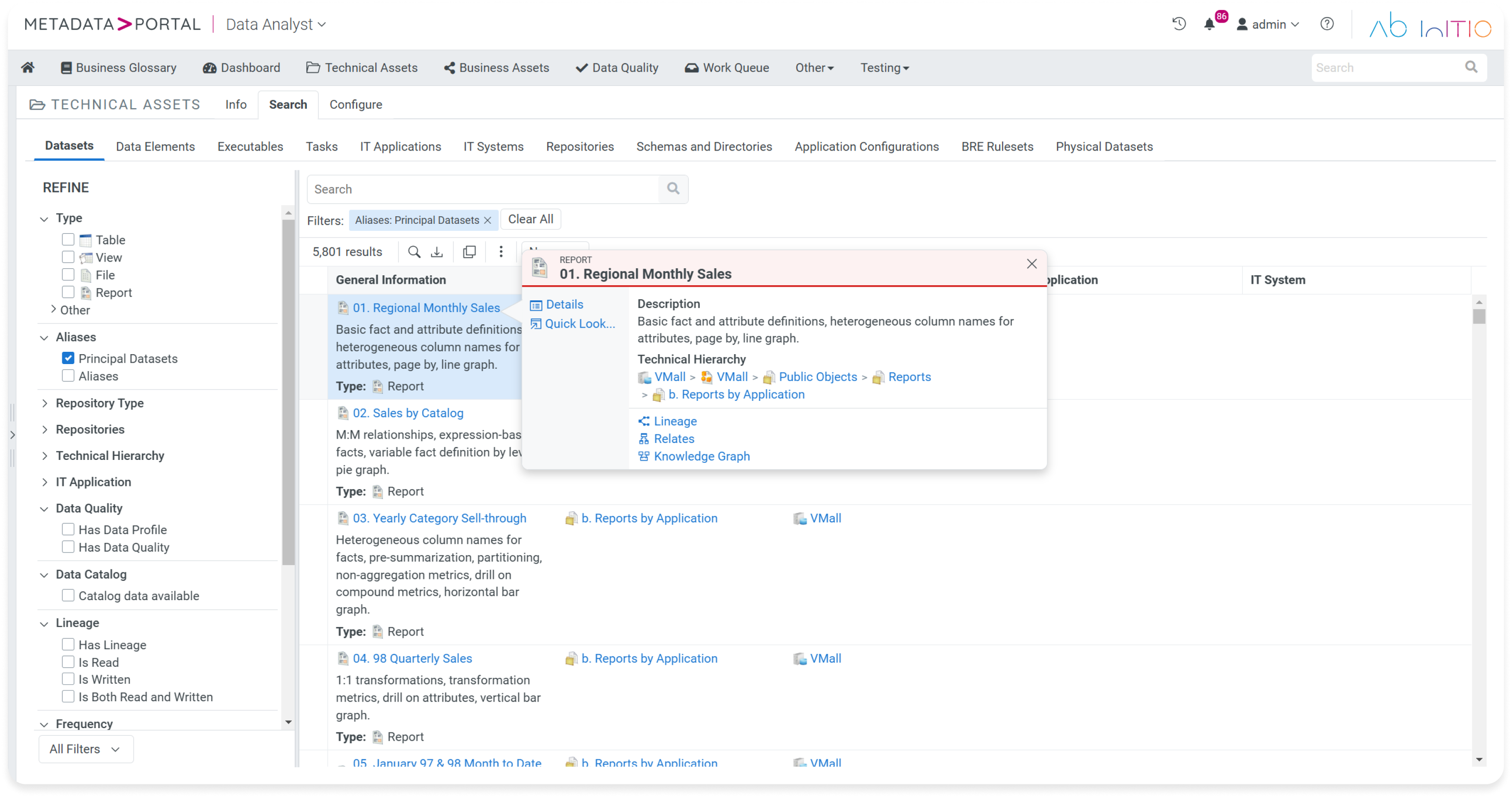1512x798 pixels.
Task: Click the top navigation search magnifier
Action: click(x=1471, y=68)
